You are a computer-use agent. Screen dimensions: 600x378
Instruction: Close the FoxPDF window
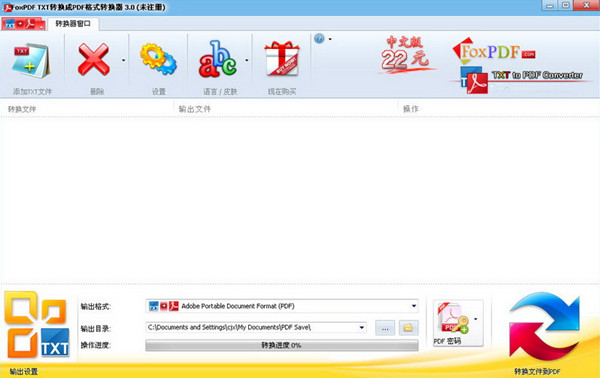pyautogui.click(x=586, y=5)
